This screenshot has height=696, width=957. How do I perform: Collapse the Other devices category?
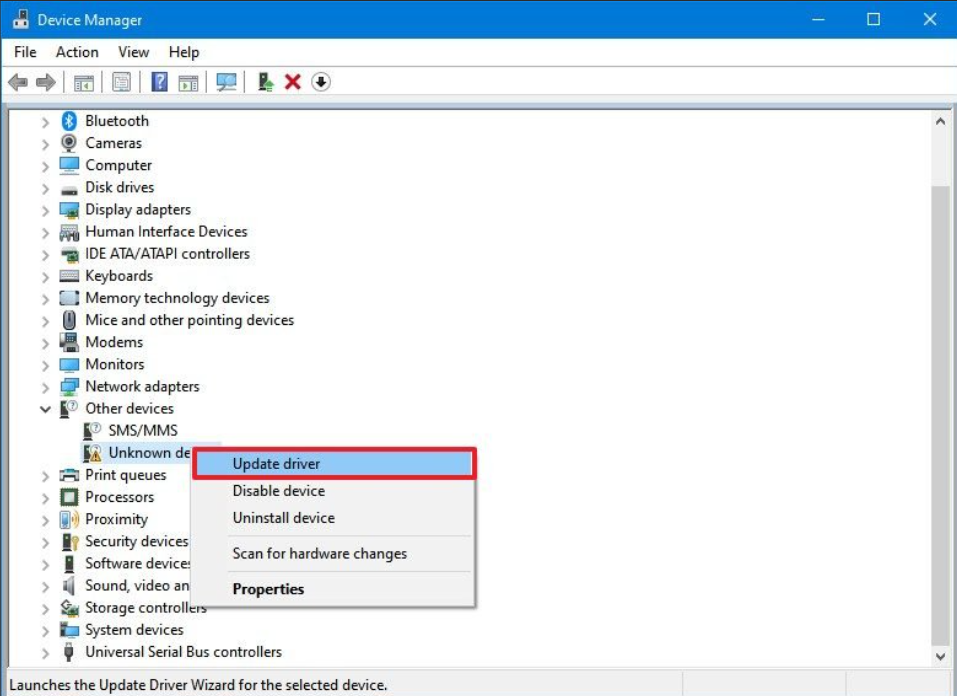point(45,409)
